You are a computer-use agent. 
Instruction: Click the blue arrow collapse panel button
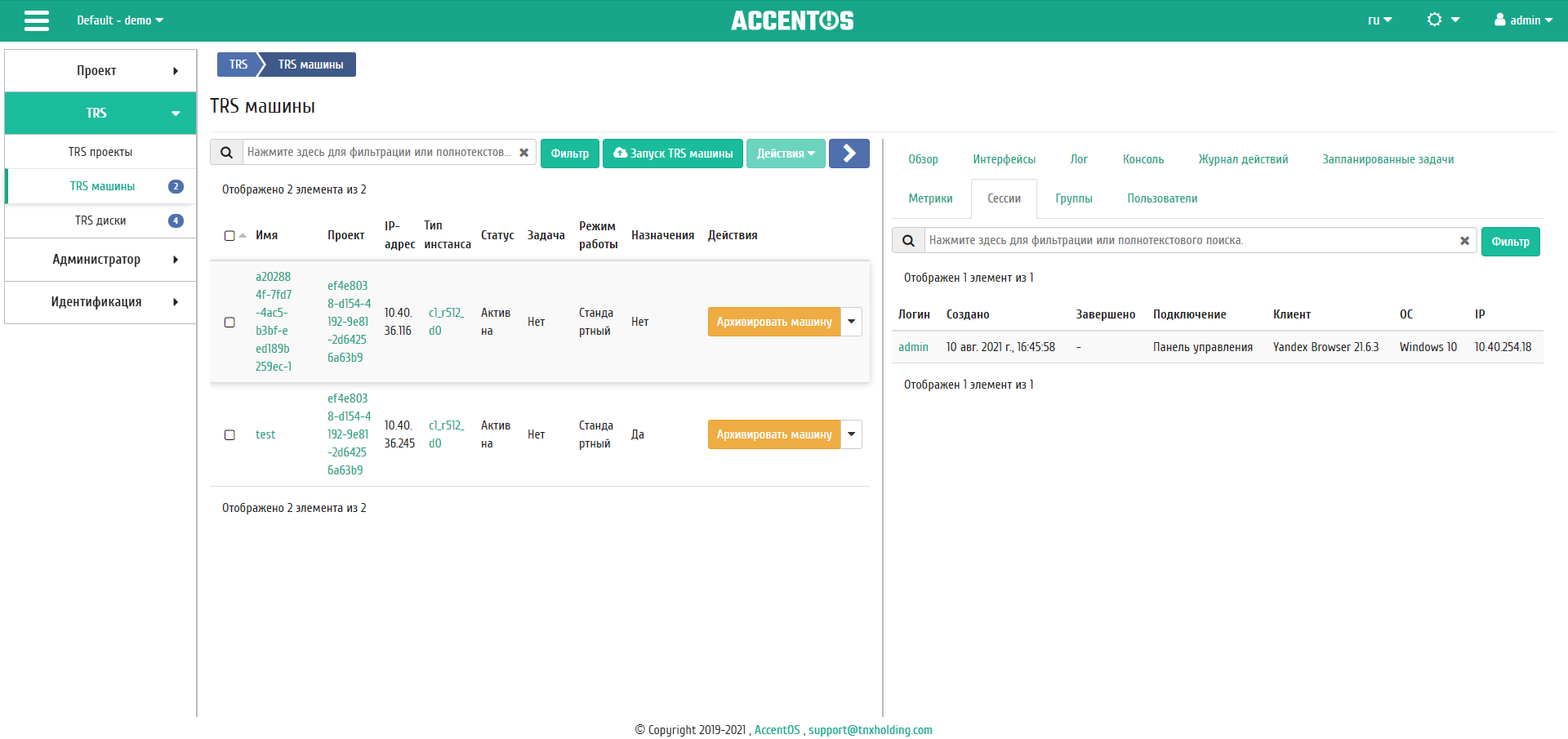tap(849, 154)
